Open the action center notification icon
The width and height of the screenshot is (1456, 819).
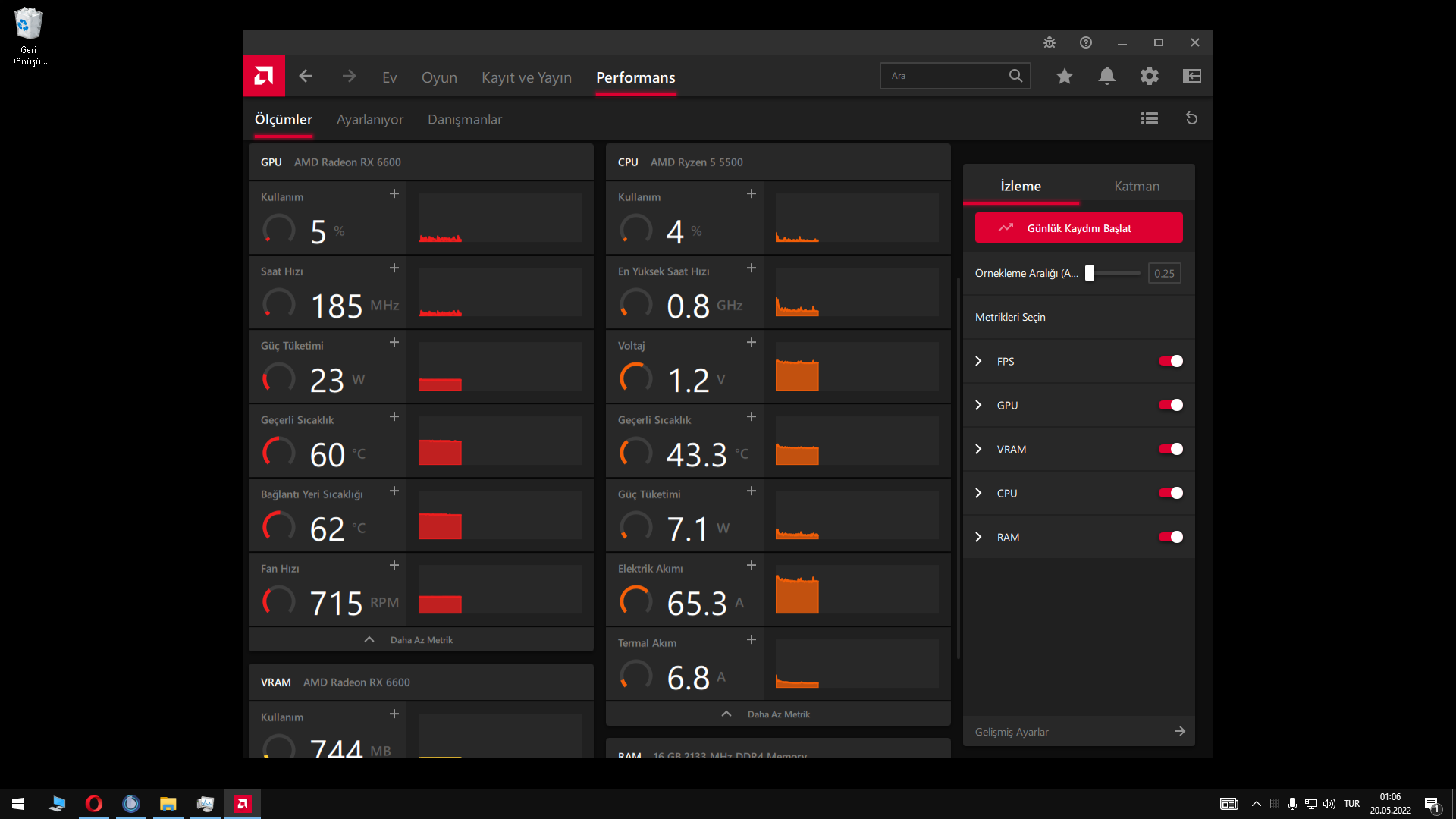point(1432,804)
